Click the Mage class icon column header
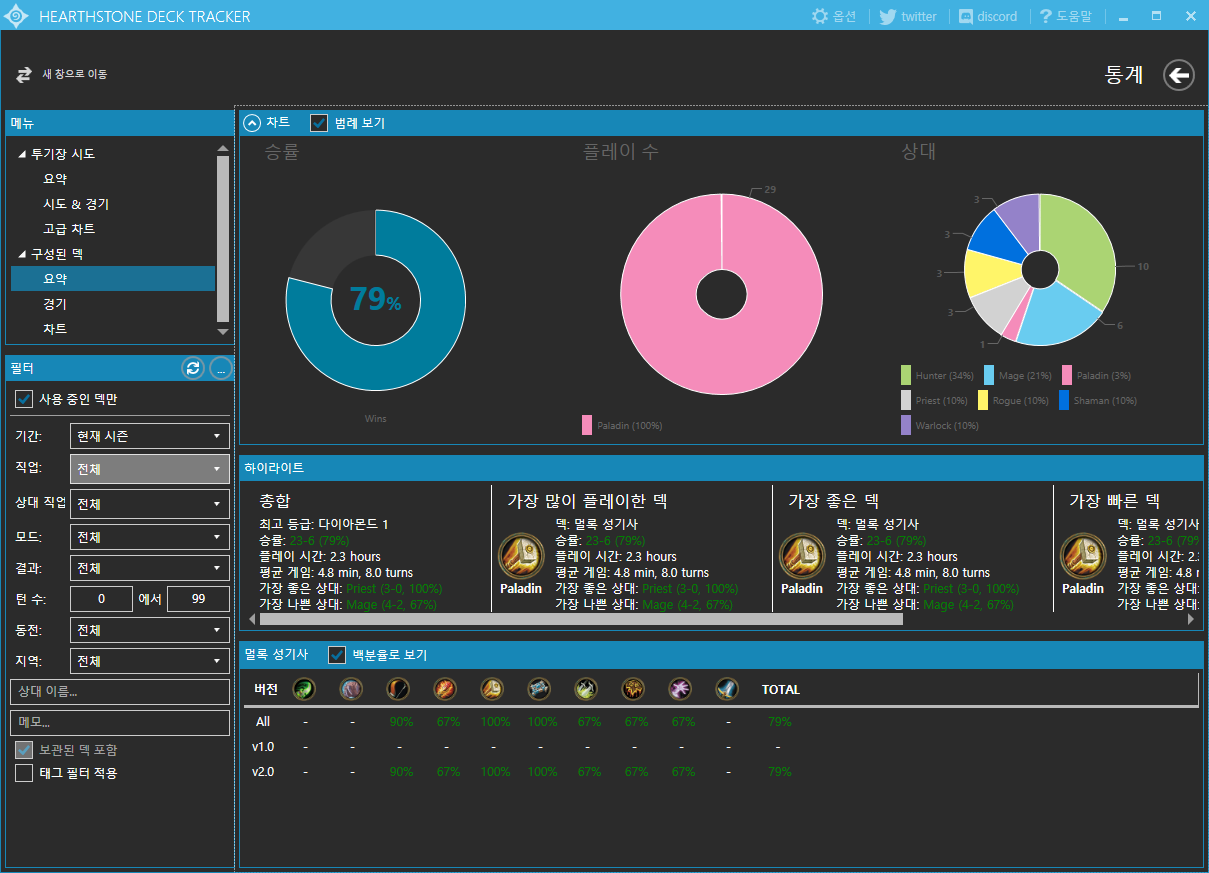The height and width of the screenshot is (873, 1209). click(x=445, y=689)
